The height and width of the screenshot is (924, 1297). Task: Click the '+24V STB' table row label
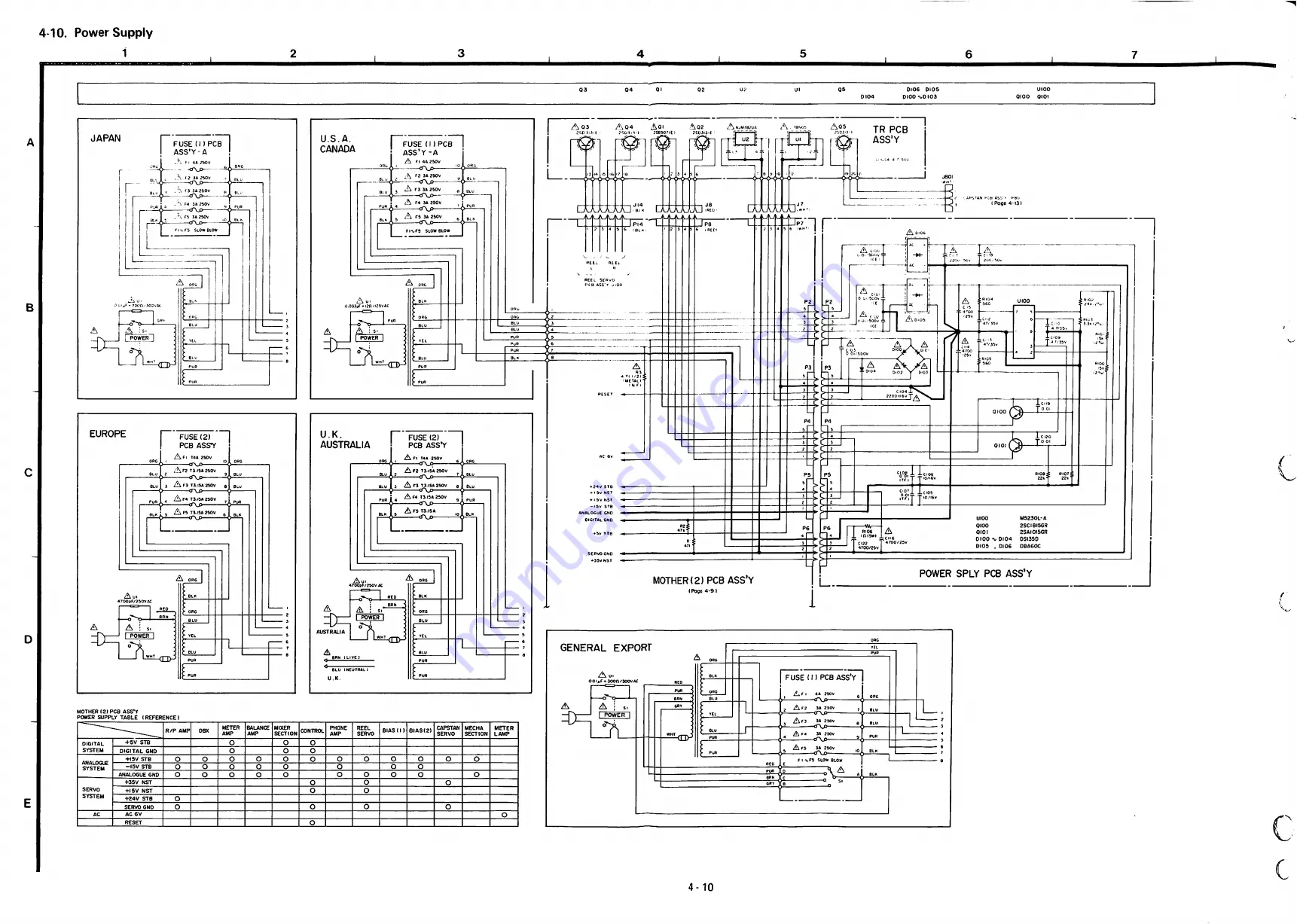(138, 799)
